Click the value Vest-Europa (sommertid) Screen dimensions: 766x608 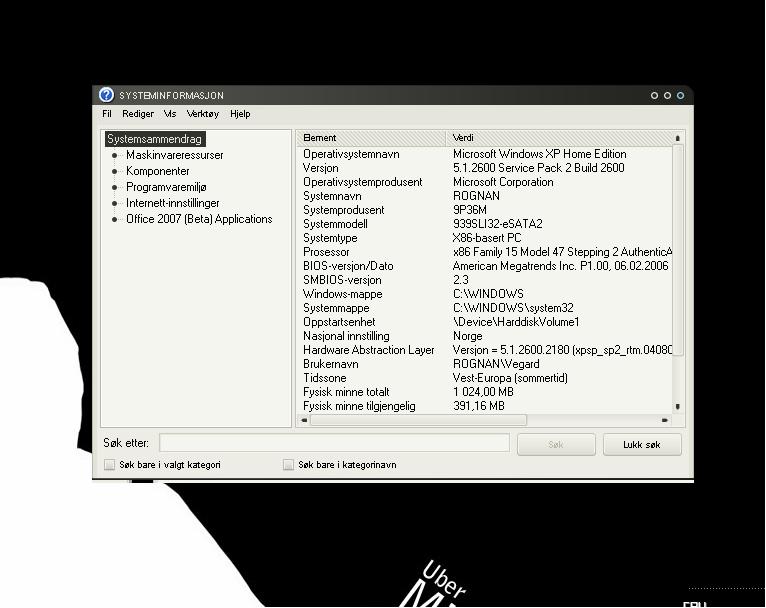tap(510, 378)
